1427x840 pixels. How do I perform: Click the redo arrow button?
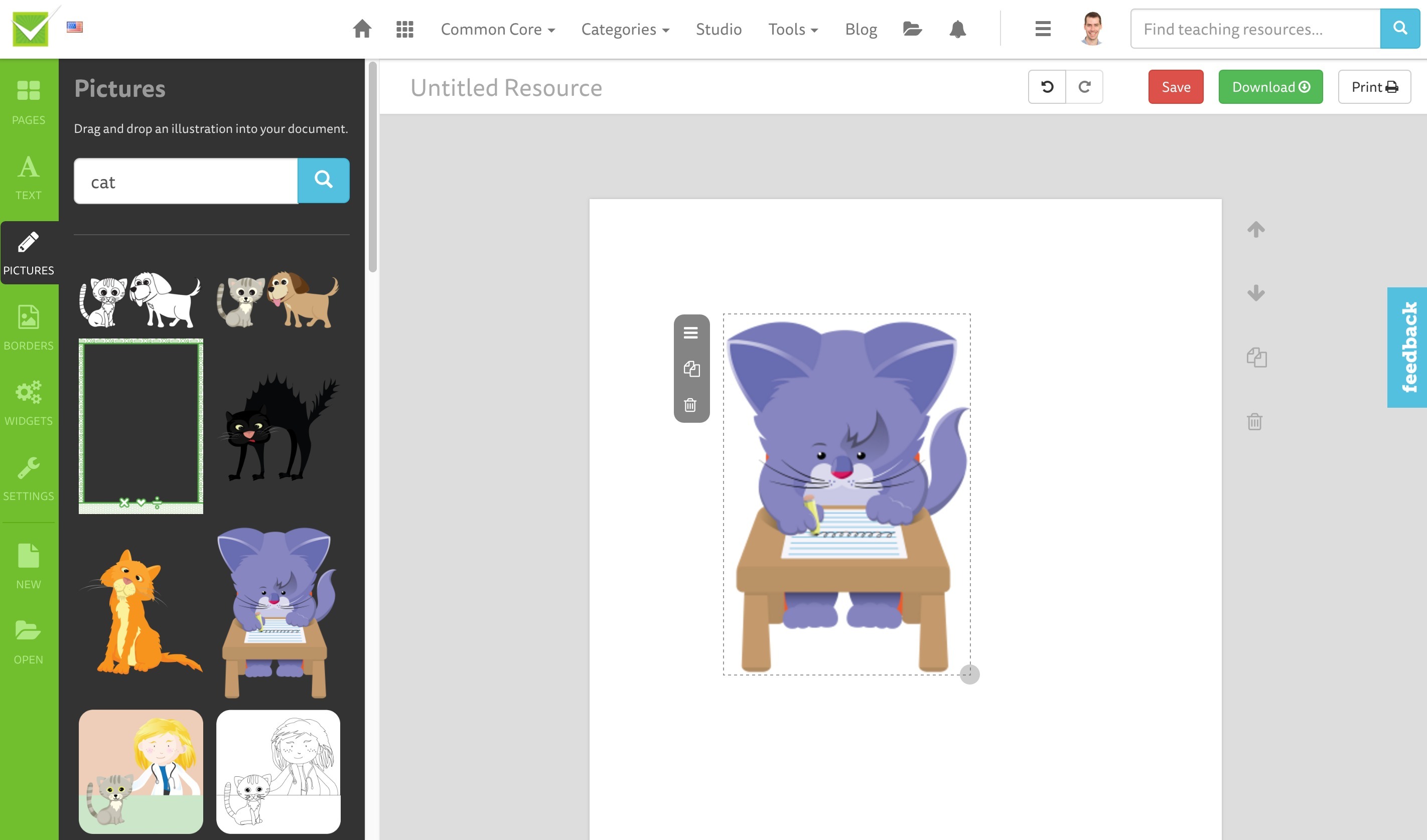1084,87
